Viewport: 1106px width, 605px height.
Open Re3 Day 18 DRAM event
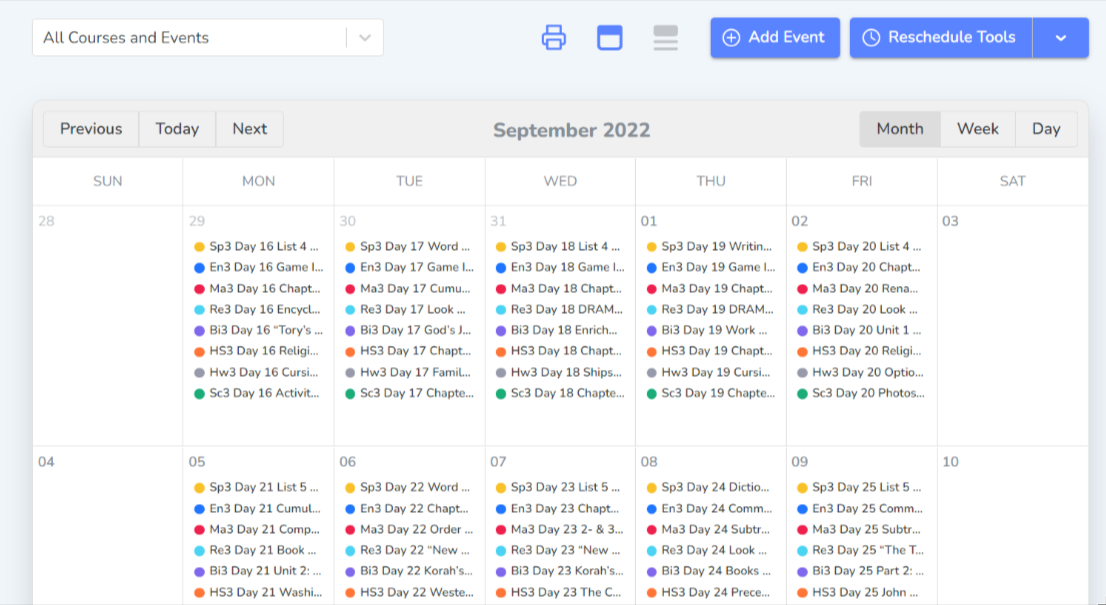click(559, 310)
